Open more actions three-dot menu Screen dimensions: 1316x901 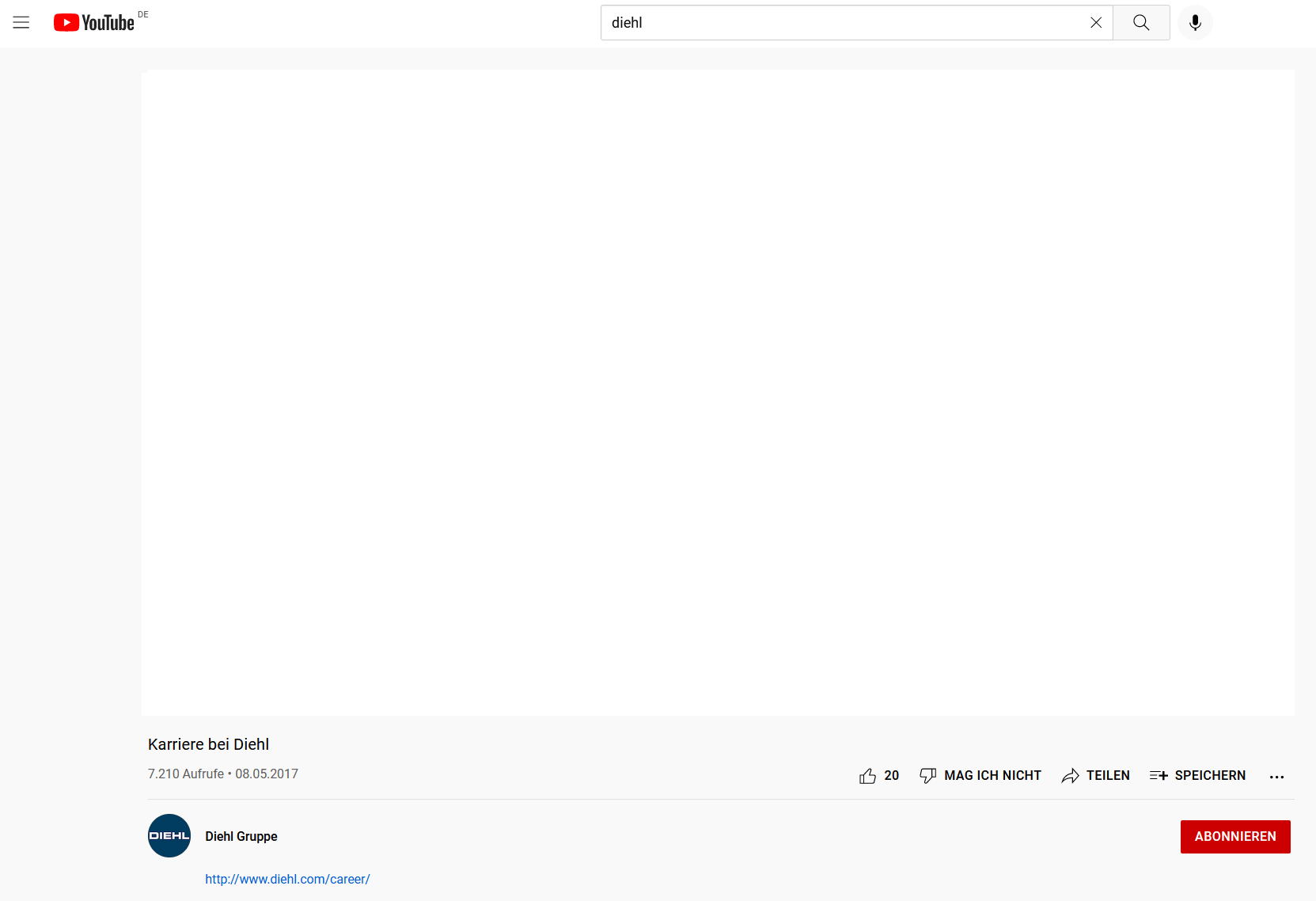point(1276,777)
